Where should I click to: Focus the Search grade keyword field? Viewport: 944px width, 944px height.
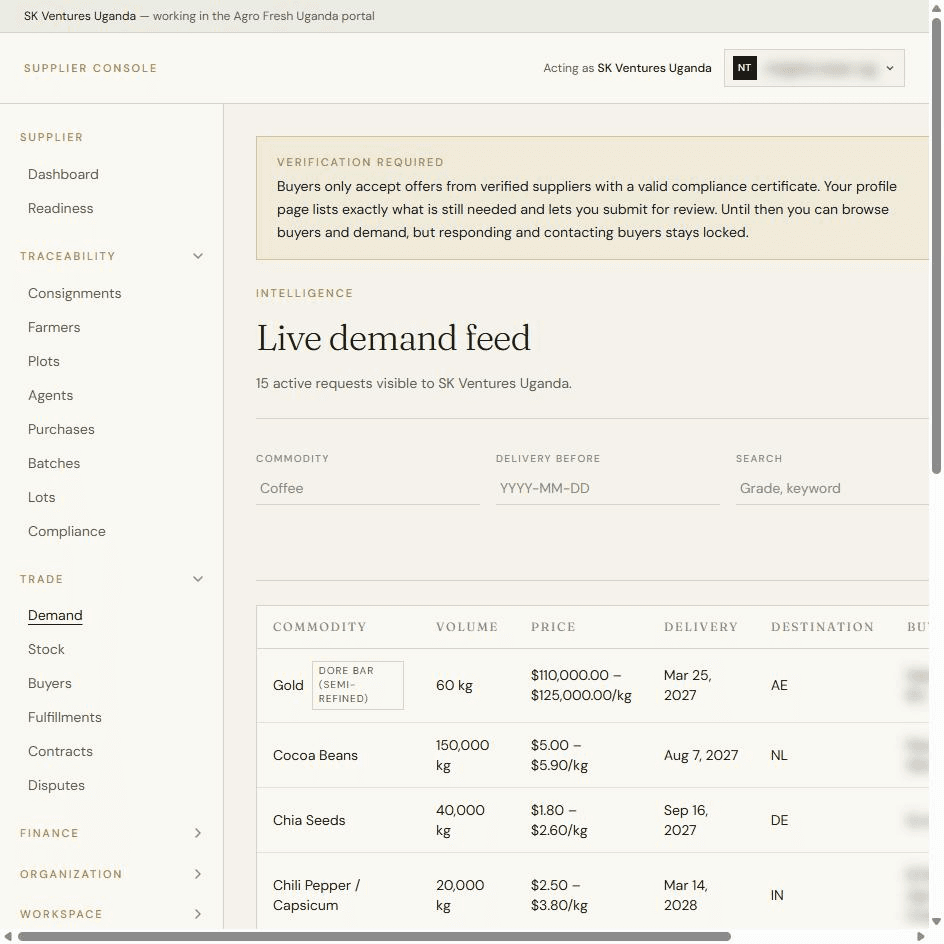[x=833, y=488]
